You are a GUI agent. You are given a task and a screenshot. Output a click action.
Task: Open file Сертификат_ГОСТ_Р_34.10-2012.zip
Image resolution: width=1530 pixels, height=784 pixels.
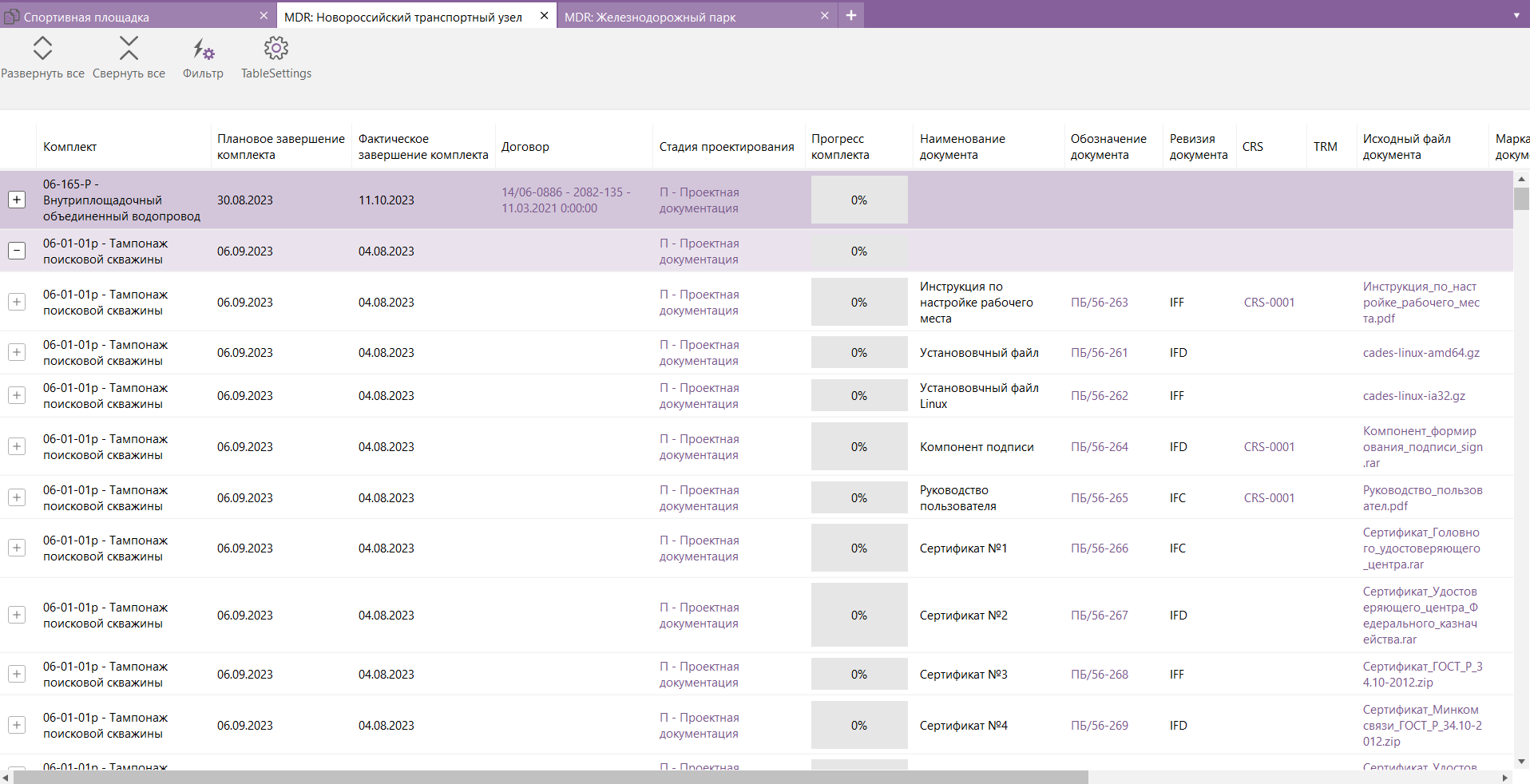1423,675
